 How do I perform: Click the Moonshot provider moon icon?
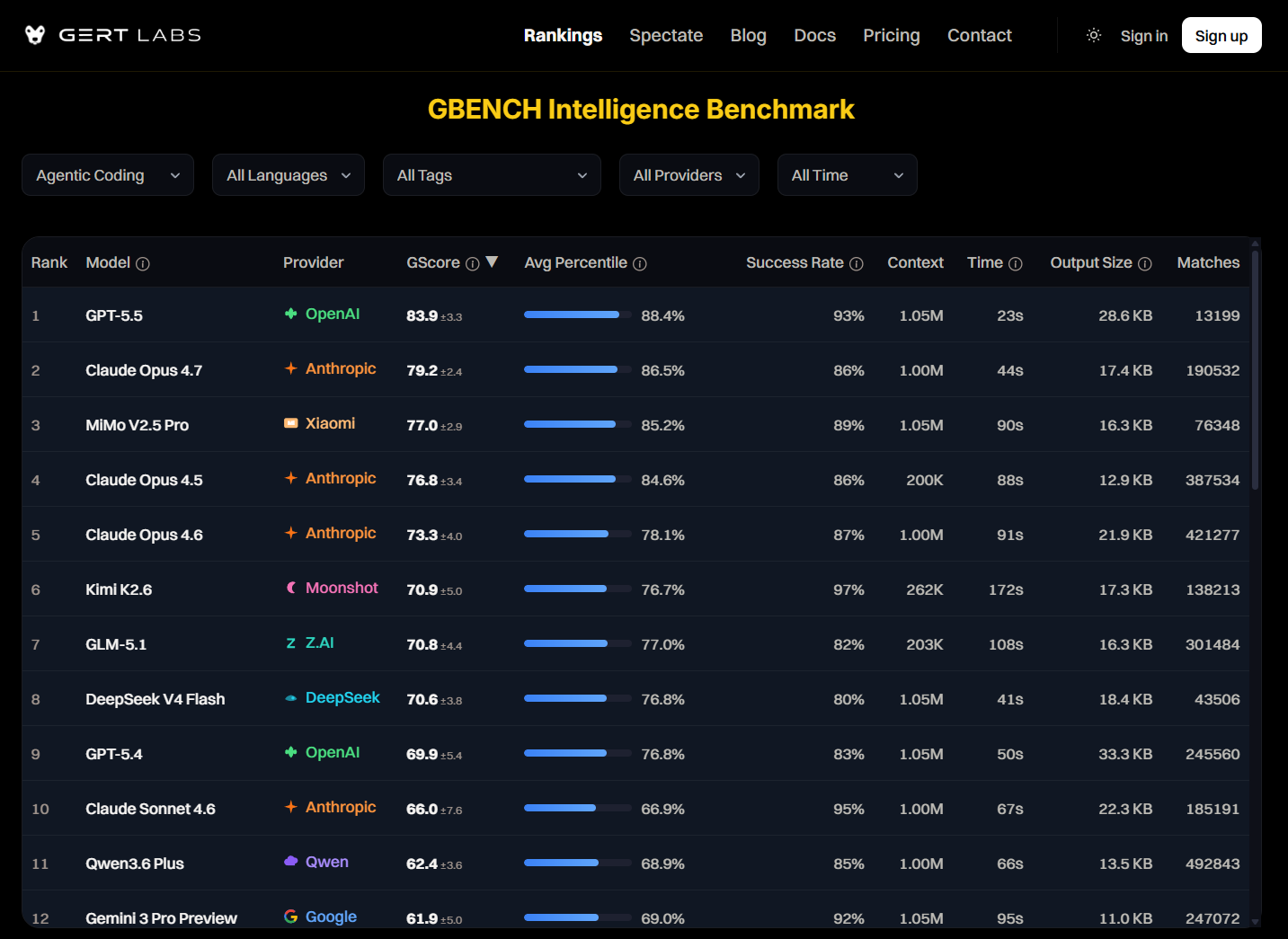coord(291,588)
